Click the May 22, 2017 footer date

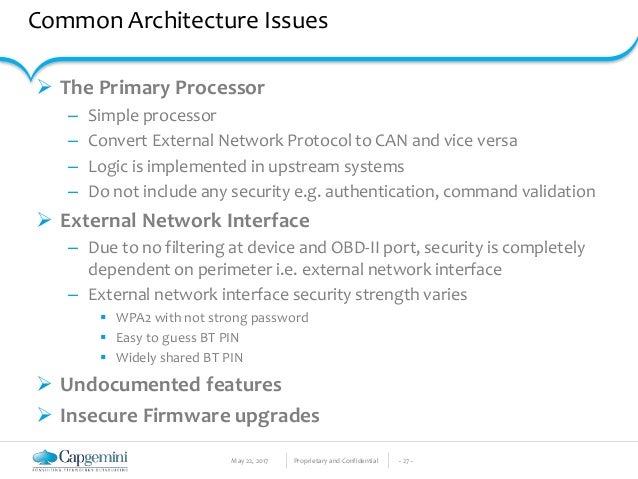coord(249,461)
